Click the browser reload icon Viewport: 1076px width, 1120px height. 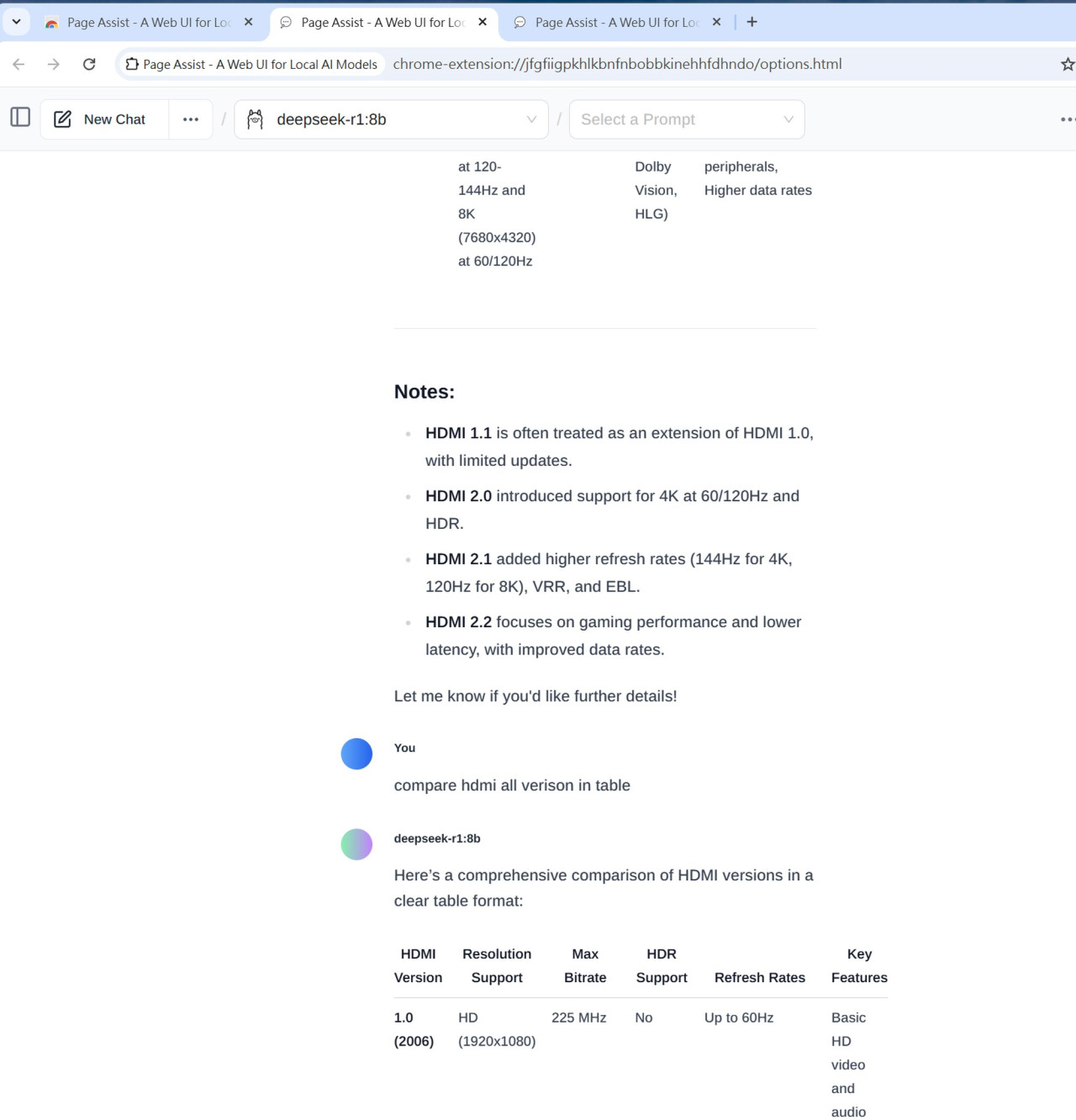89,64
